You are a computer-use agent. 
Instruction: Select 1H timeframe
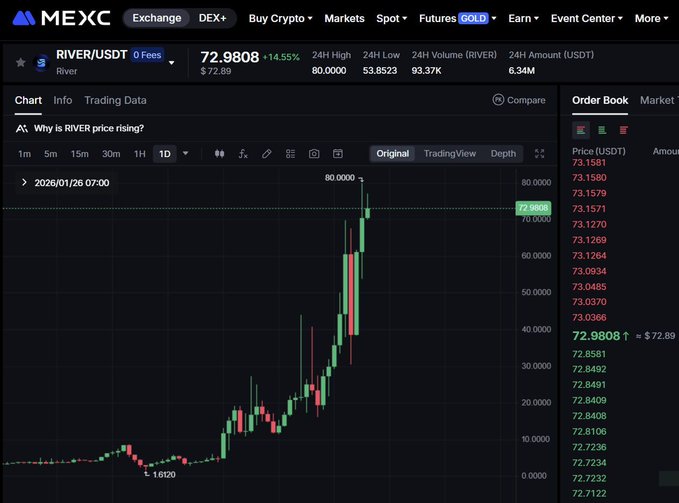point(139,154)
